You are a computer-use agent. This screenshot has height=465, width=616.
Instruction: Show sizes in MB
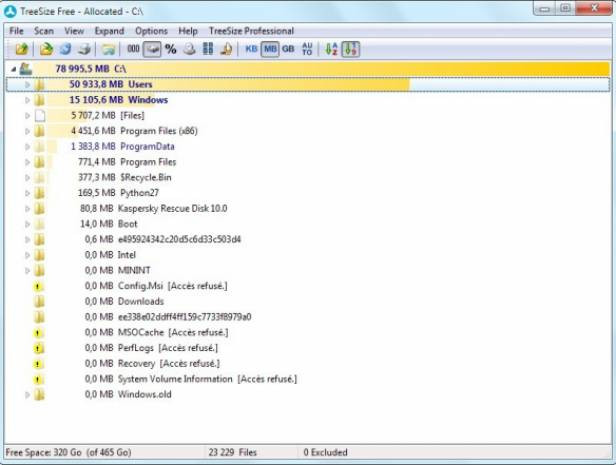[270, 49]
